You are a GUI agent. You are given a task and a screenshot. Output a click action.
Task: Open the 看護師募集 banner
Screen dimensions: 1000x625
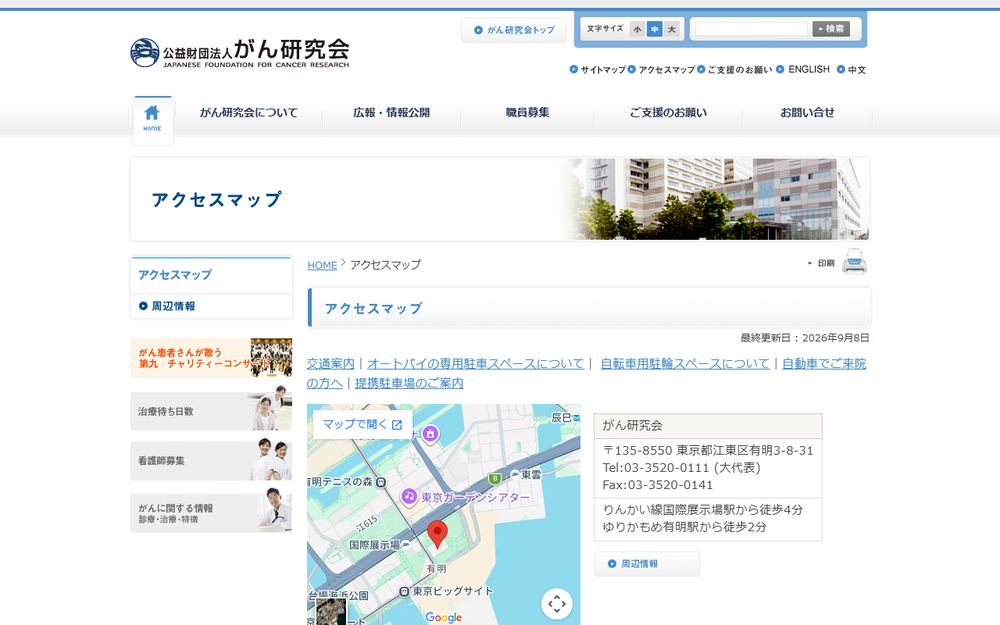(211, 460)
